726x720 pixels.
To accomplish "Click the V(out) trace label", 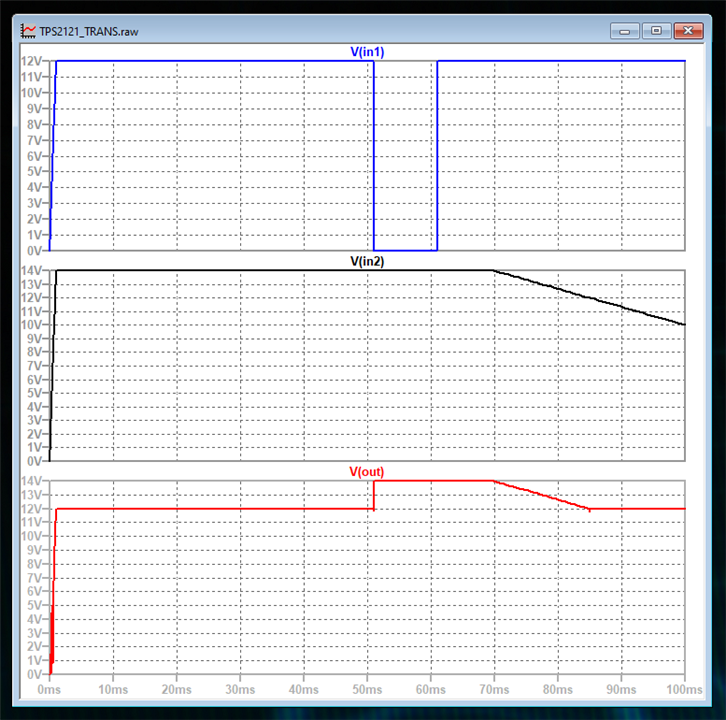I will pyautogui.click(x=366, y=471).
